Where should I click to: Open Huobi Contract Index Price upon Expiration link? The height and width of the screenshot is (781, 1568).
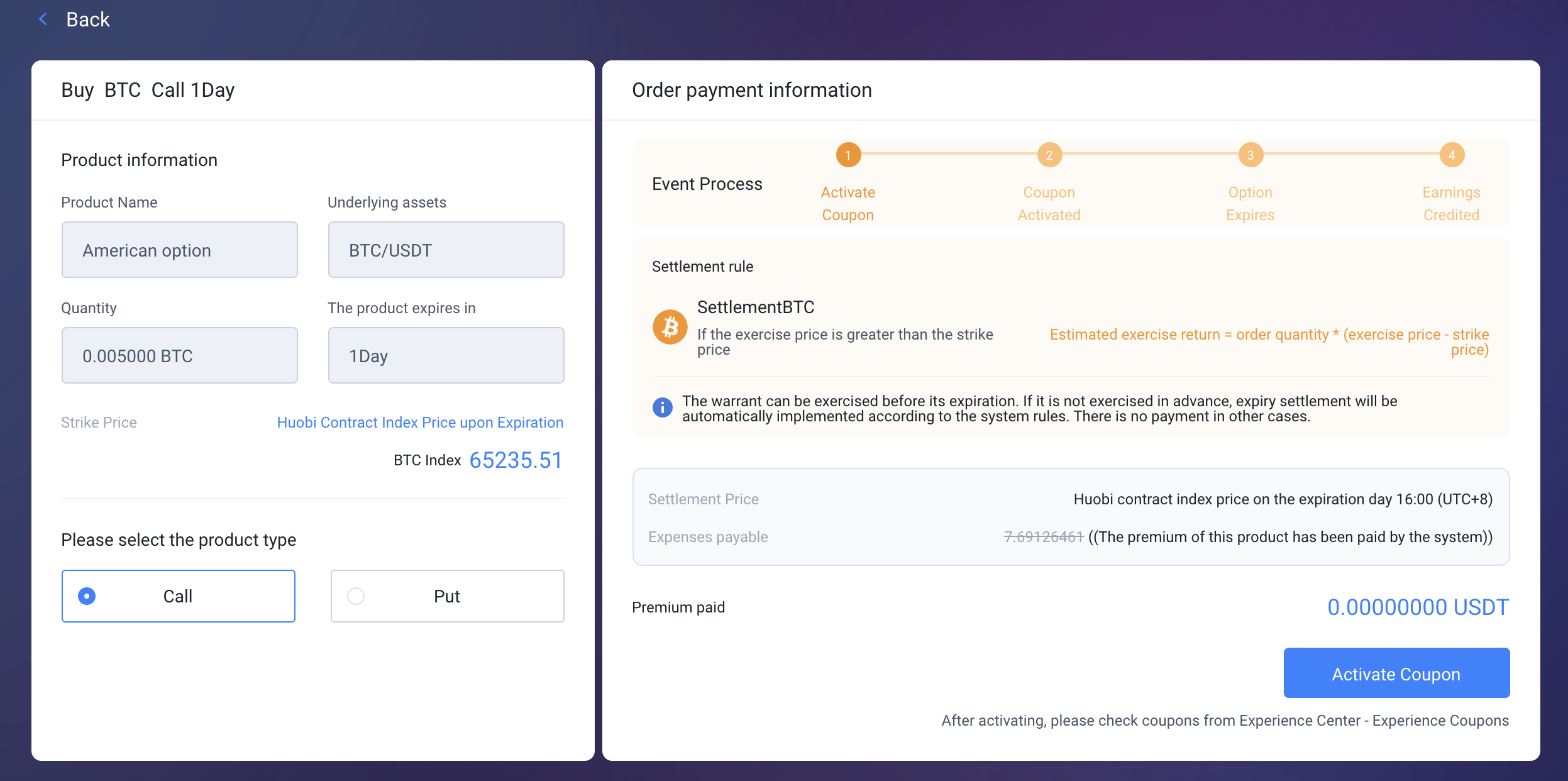(x=420, y=423)
